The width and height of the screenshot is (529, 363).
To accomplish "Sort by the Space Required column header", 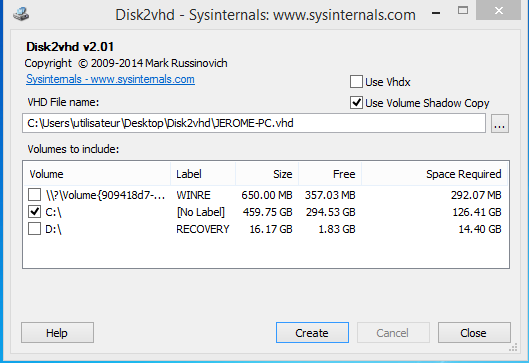I will (x=435, y=174).
